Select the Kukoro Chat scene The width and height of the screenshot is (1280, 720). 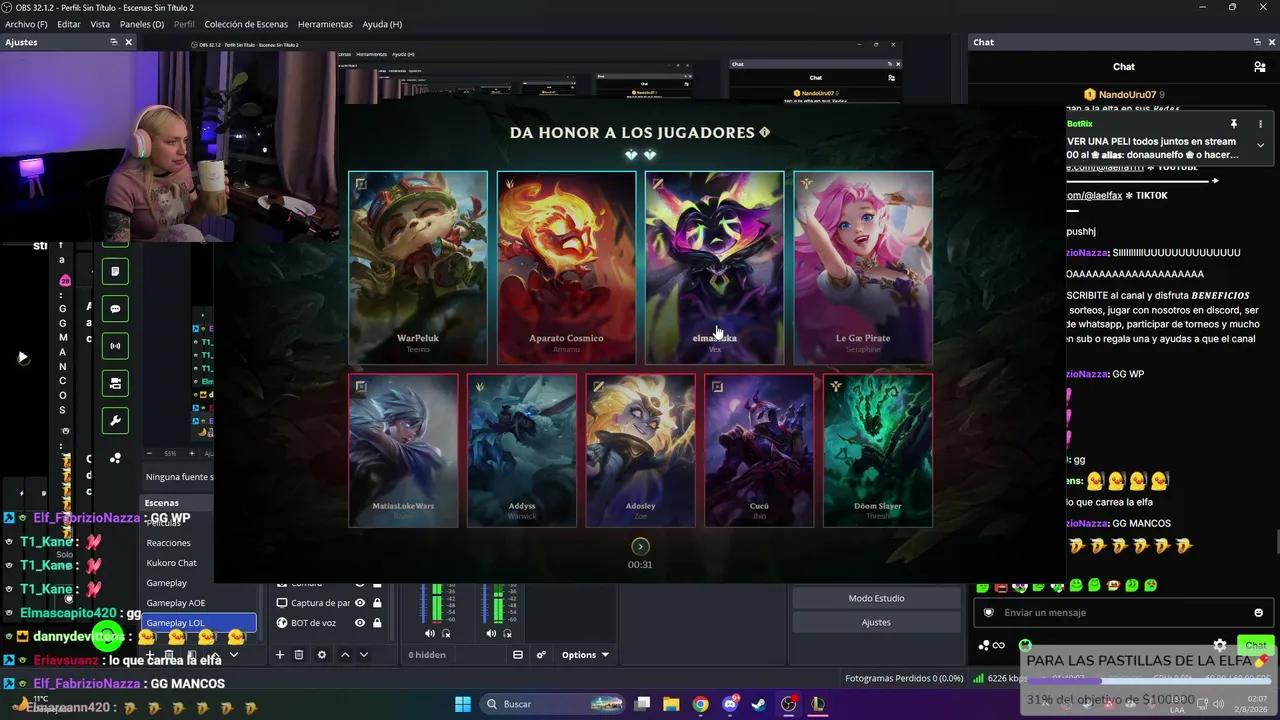172,563
